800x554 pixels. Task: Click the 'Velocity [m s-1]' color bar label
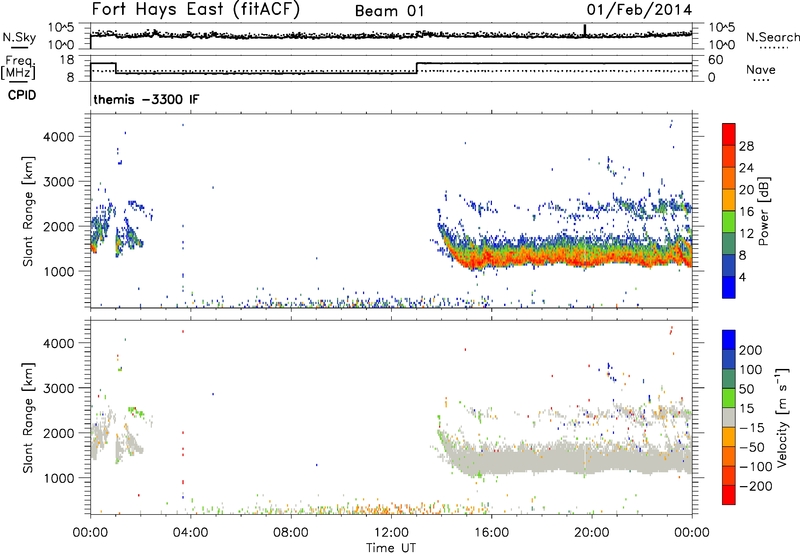pos(783,417)
